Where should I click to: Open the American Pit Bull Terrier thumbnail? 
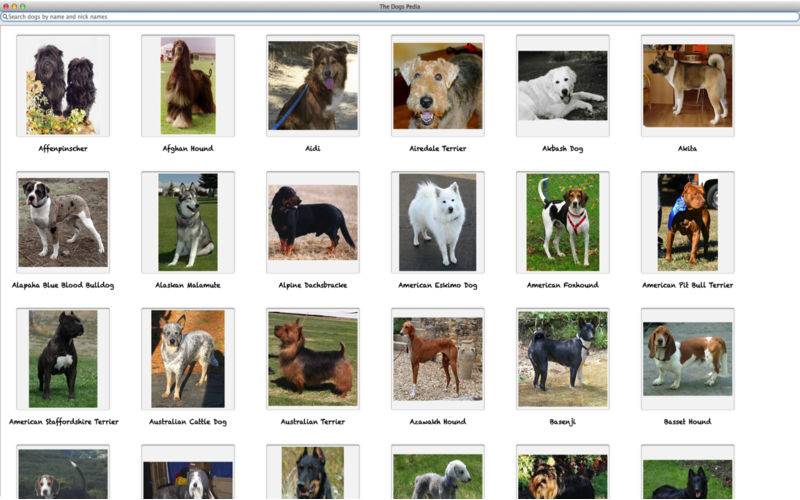pyautogui.click(x=687, y=222)
